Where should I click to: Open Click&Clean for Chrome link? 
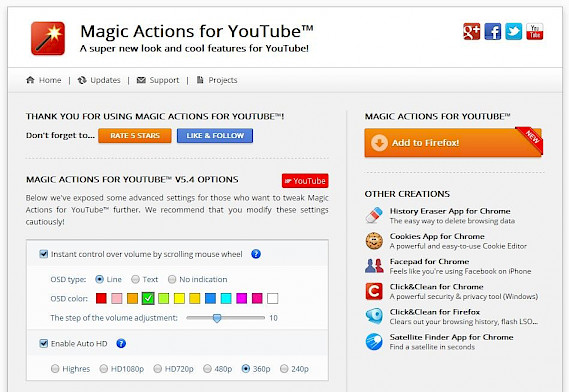437,287
